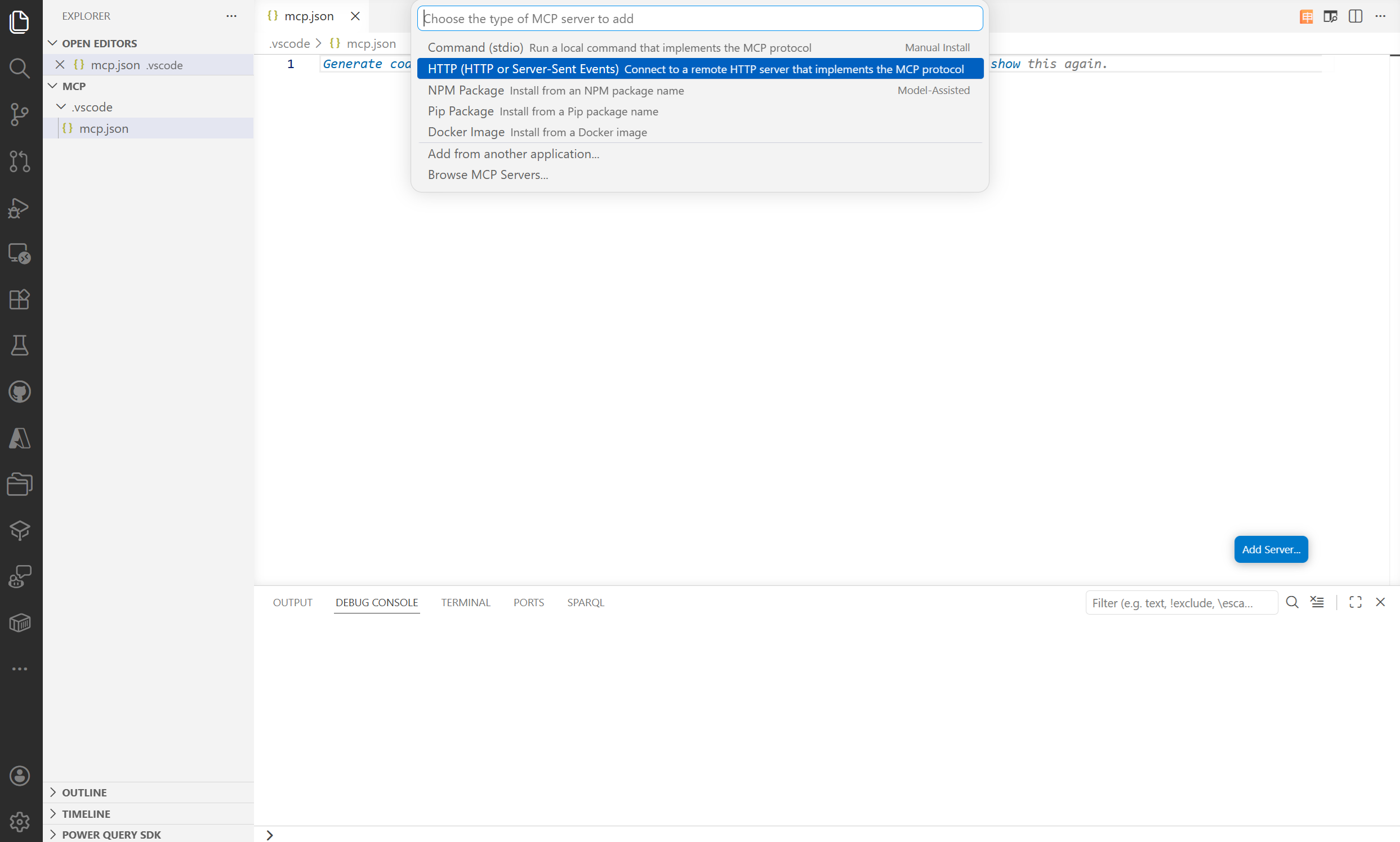Open the Azure view in the activity bar

pyautogui.click(x=20, y=438)
